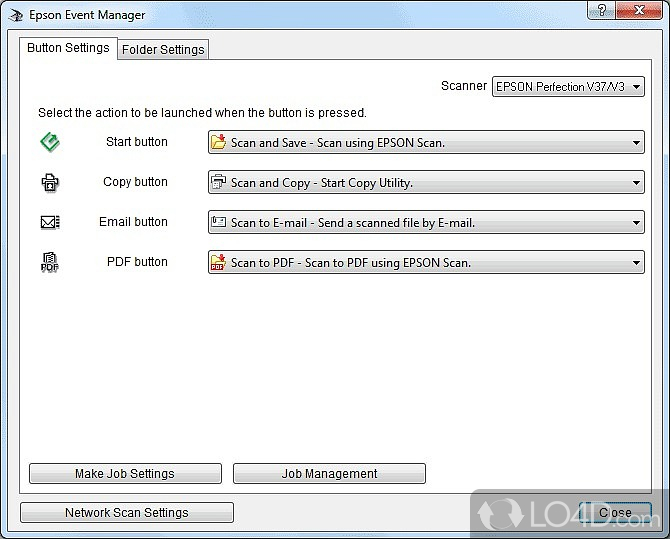Switch to the Folder Settings tab

(163, 50)
